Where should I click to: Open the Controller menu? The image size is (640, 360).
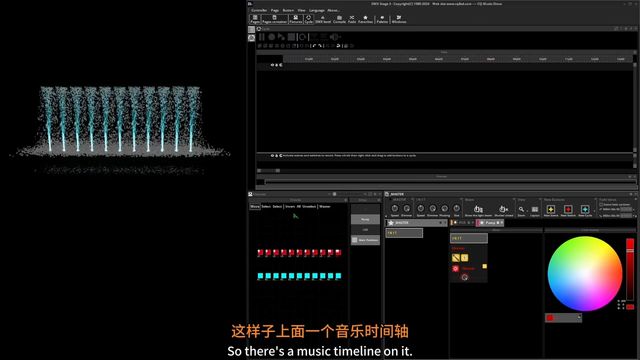pos(259,10)
